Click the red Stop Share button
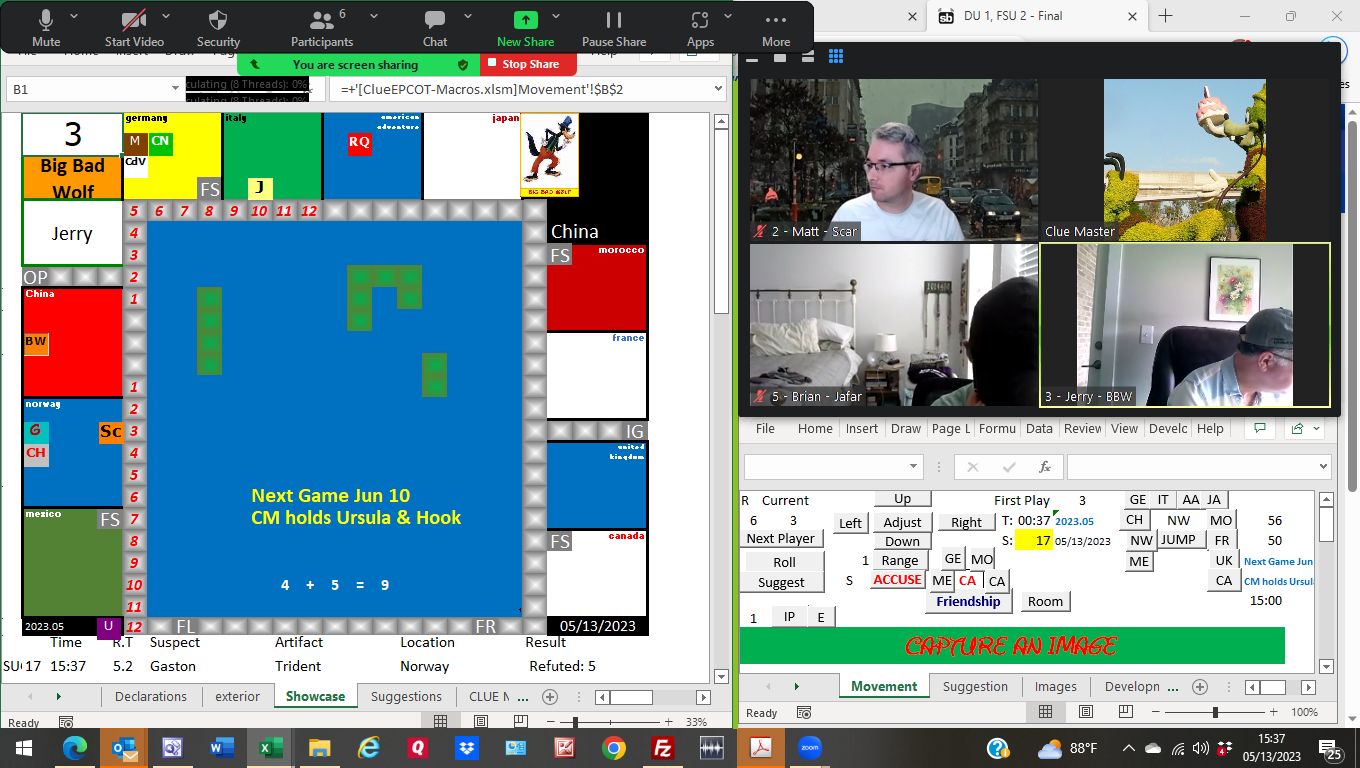Viewport: 1360px width, 768px height. 528,64
